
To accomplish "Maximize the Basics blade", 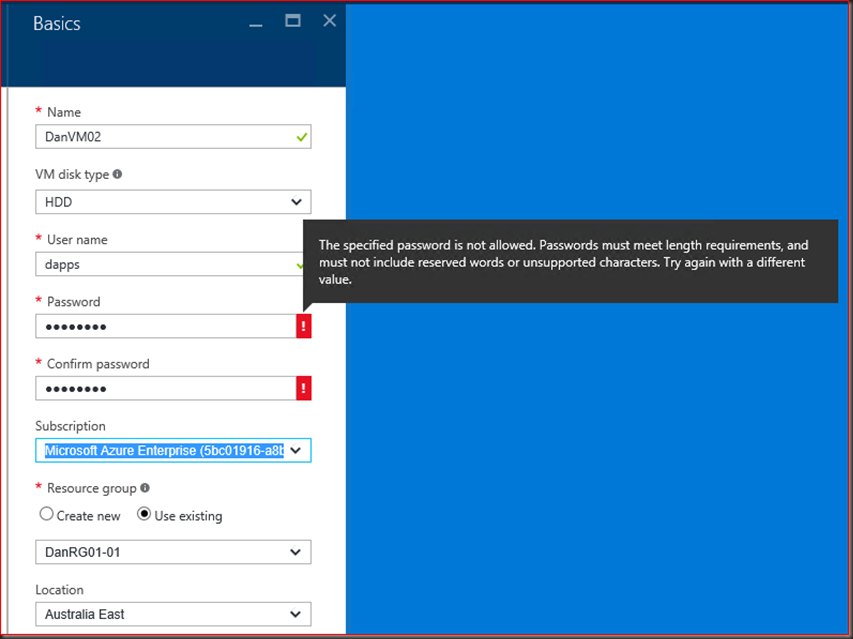I will [293, 20].
